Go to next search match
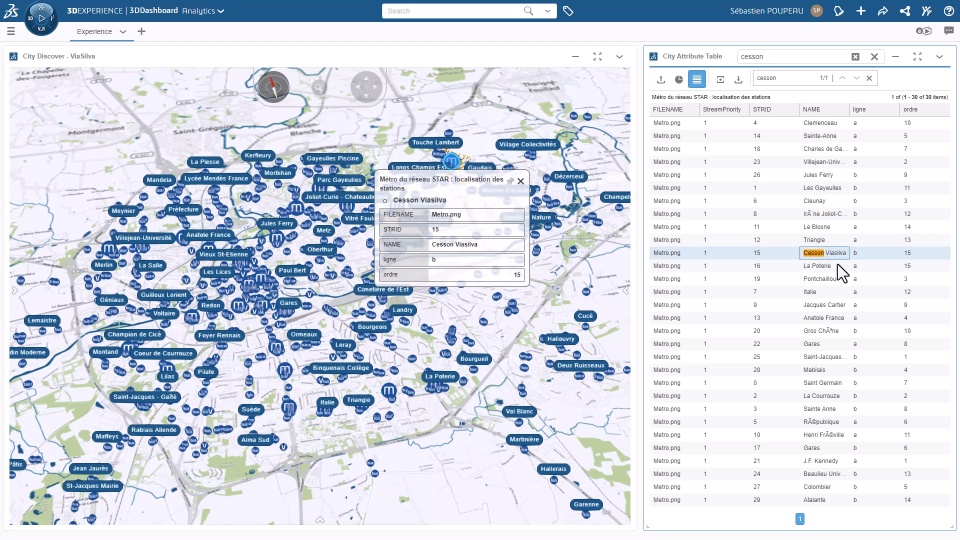This screenshot has width=960, height=540. (857, 78)
